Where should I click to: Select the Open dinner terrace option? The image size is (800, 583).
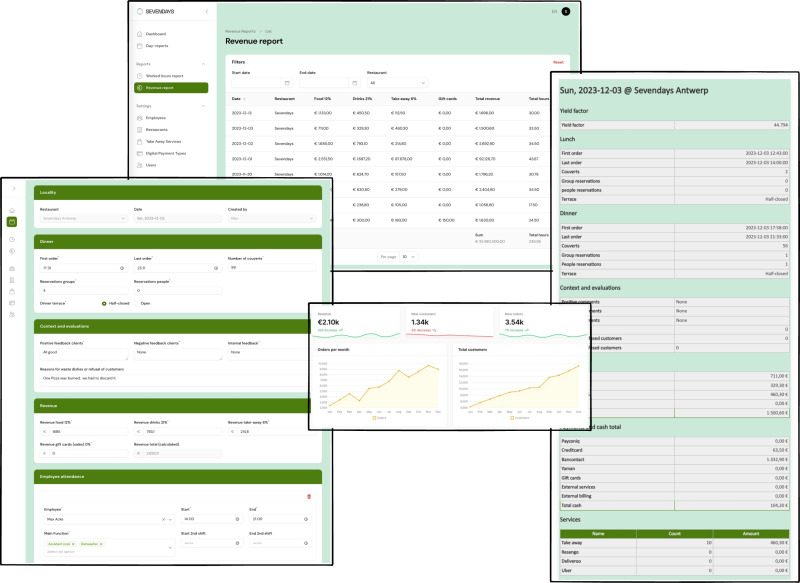135,302
